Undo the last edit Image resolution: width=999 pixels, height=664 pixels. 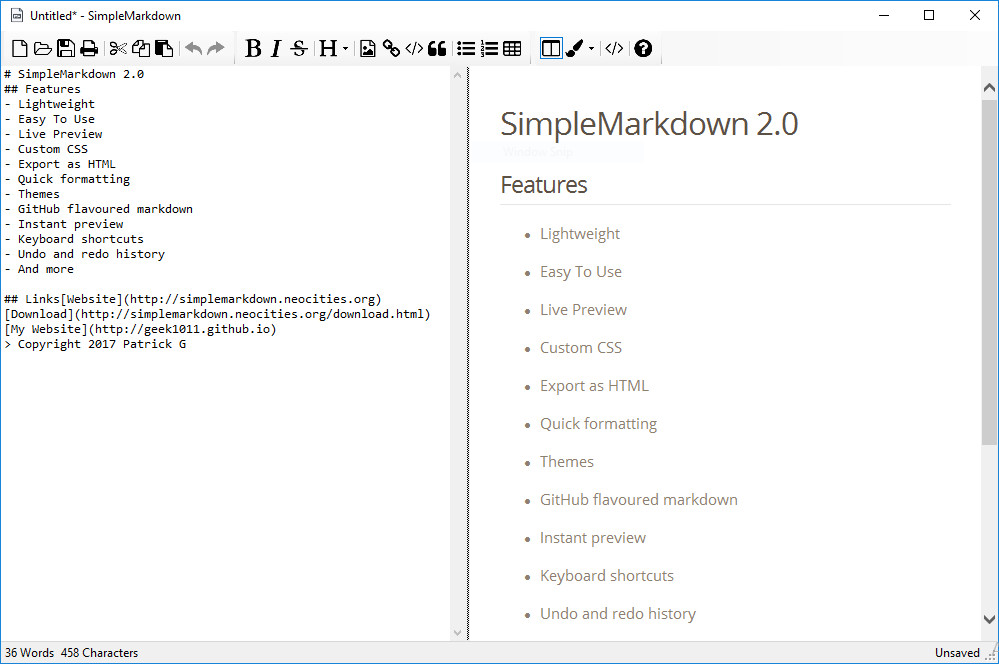point(193,48)
